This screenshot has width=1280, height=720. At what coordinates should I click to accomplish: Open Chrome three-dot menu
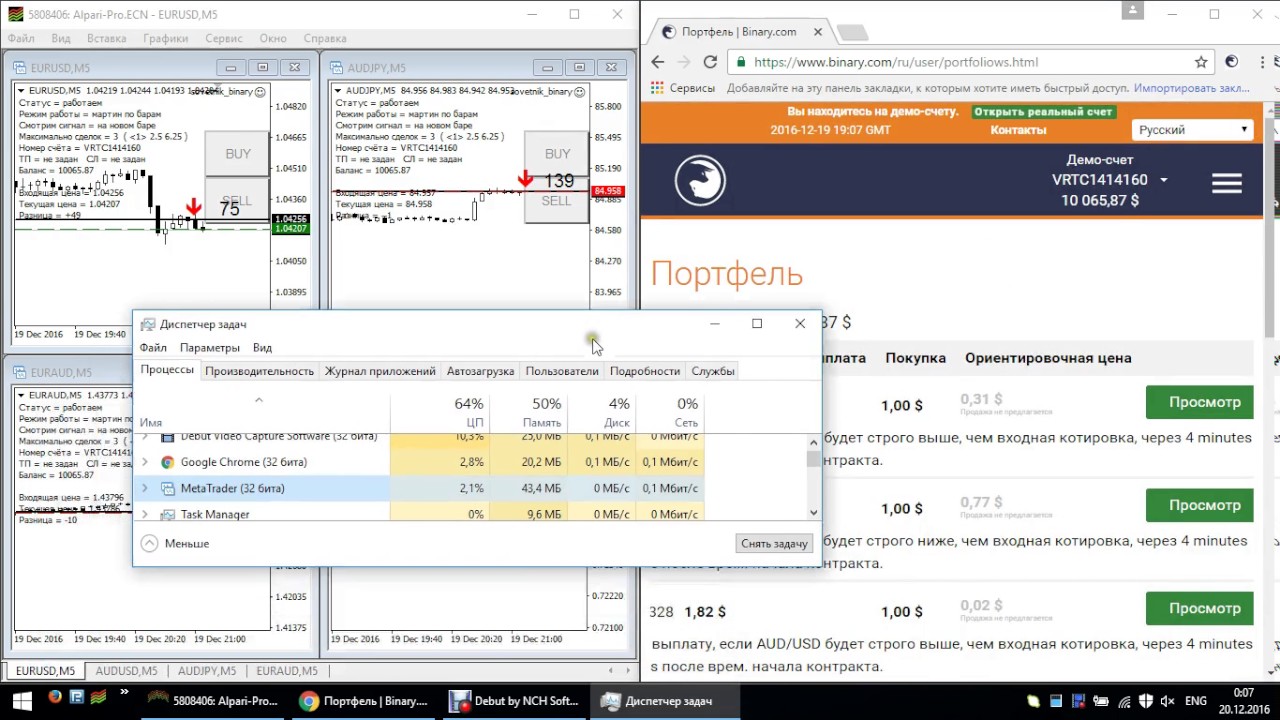(x=1261, y=62)
